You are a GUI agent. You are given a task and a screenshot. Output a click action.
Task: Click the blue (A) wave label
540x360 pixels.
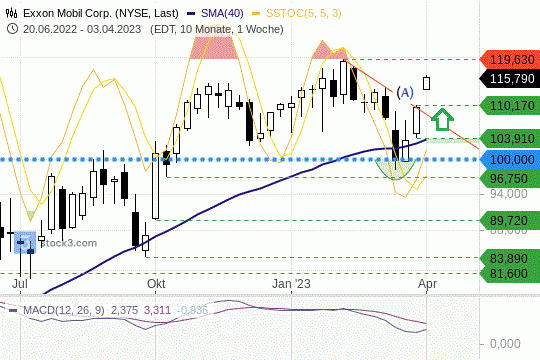click(405, 92)
